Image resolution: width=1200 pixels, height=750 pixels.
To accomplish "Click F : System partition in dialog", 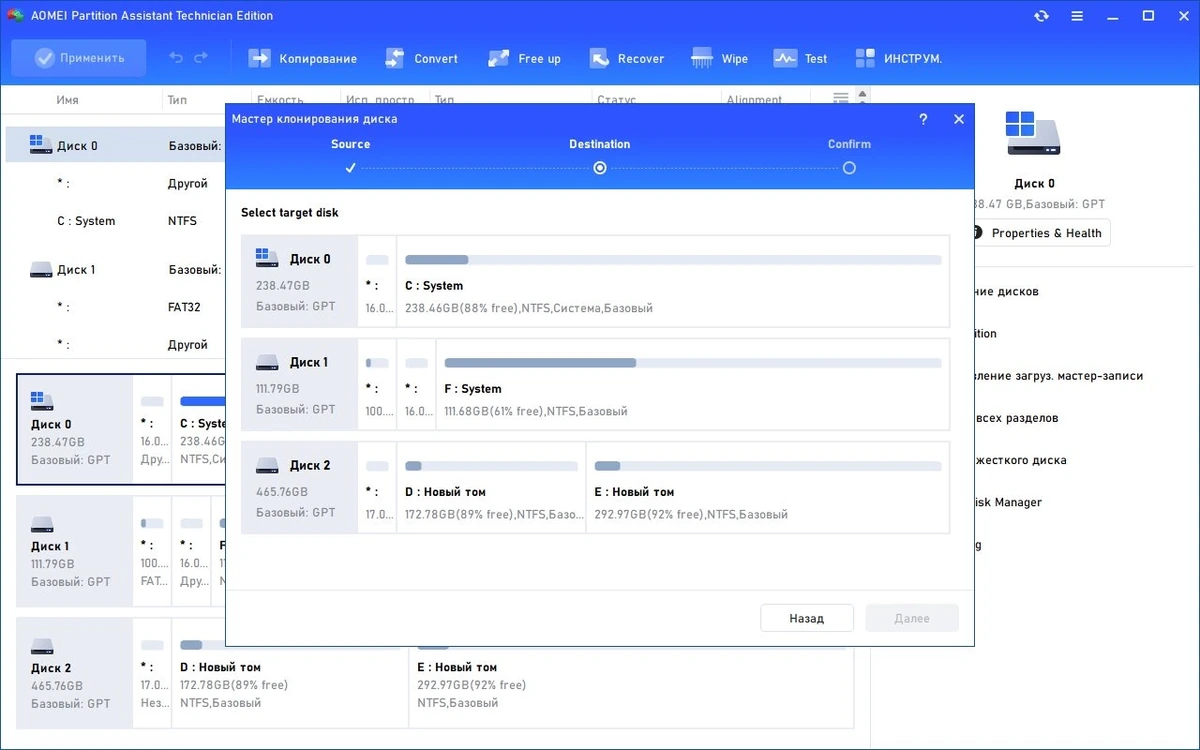I will [x=692, y=385].
